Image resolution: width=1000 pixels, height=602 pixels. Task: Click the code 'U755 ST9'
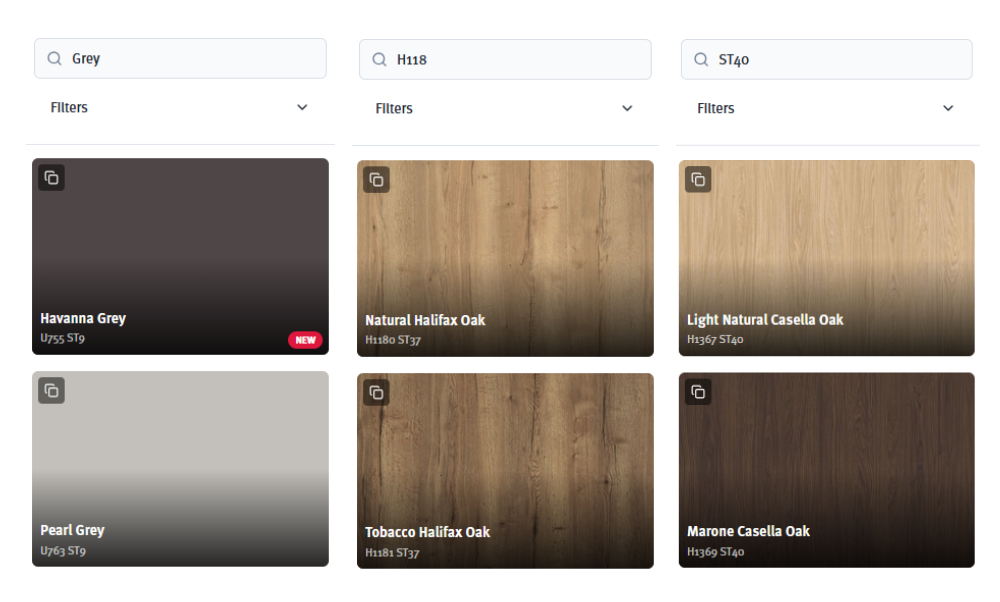point(62,338)
